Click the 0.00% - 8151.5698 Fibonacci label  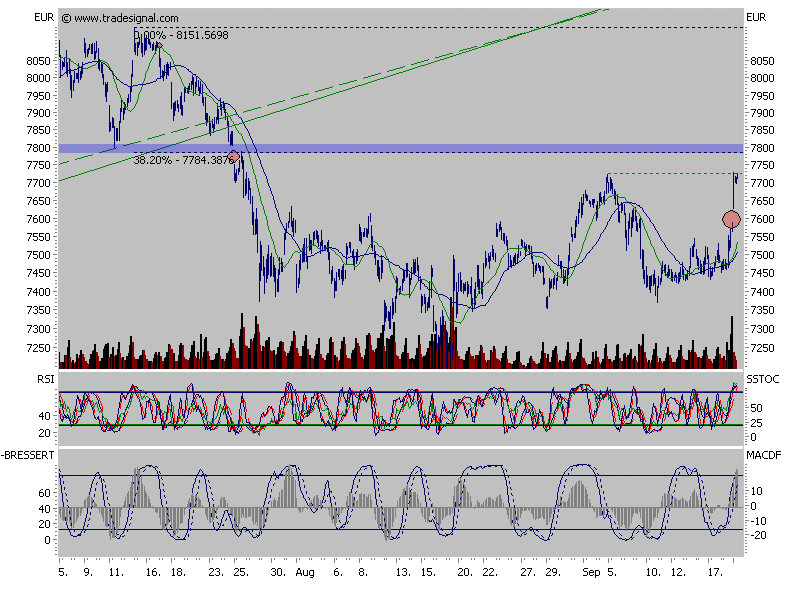pyautogui.click(x=182, y=35)
